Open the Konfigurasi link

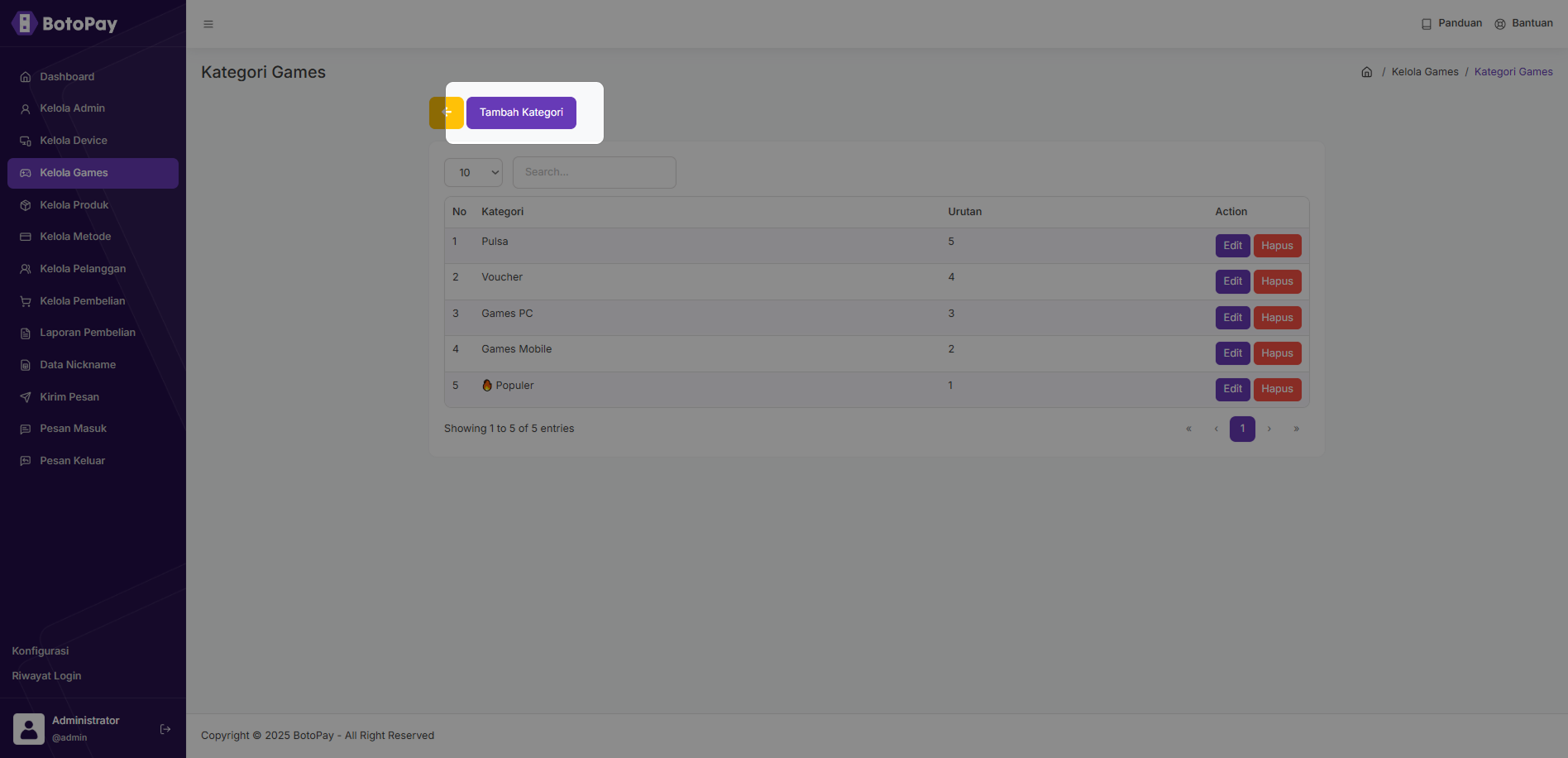pos(41,651)
